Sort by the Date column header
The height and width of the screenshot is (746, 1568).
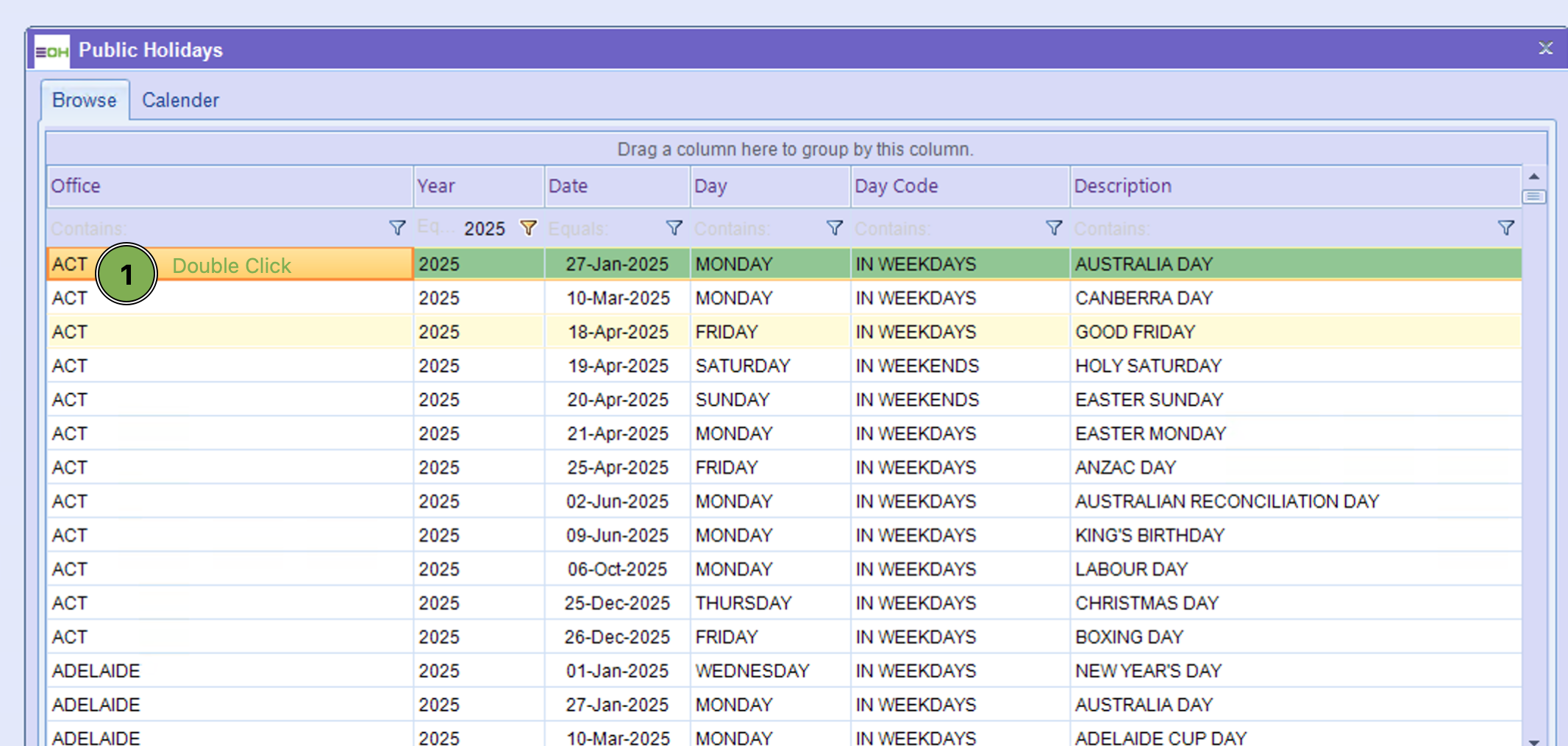[616, 186]
